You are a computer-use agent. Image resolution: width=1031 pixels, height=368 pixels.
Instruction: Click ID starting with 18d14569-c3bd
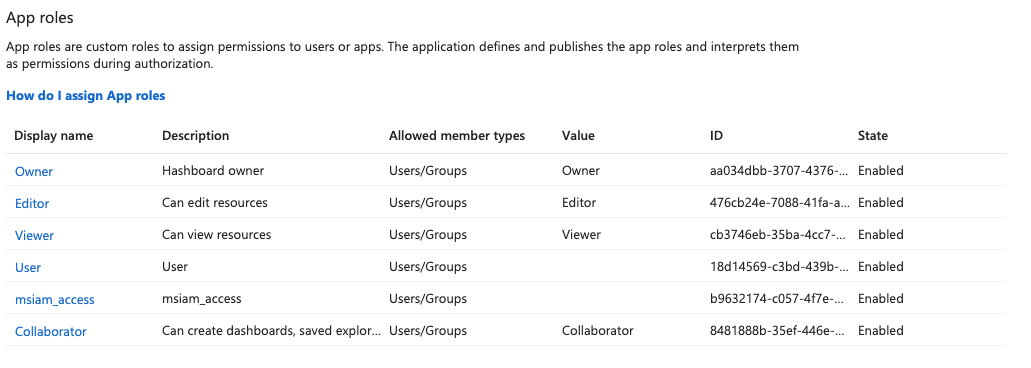point(780,267)
